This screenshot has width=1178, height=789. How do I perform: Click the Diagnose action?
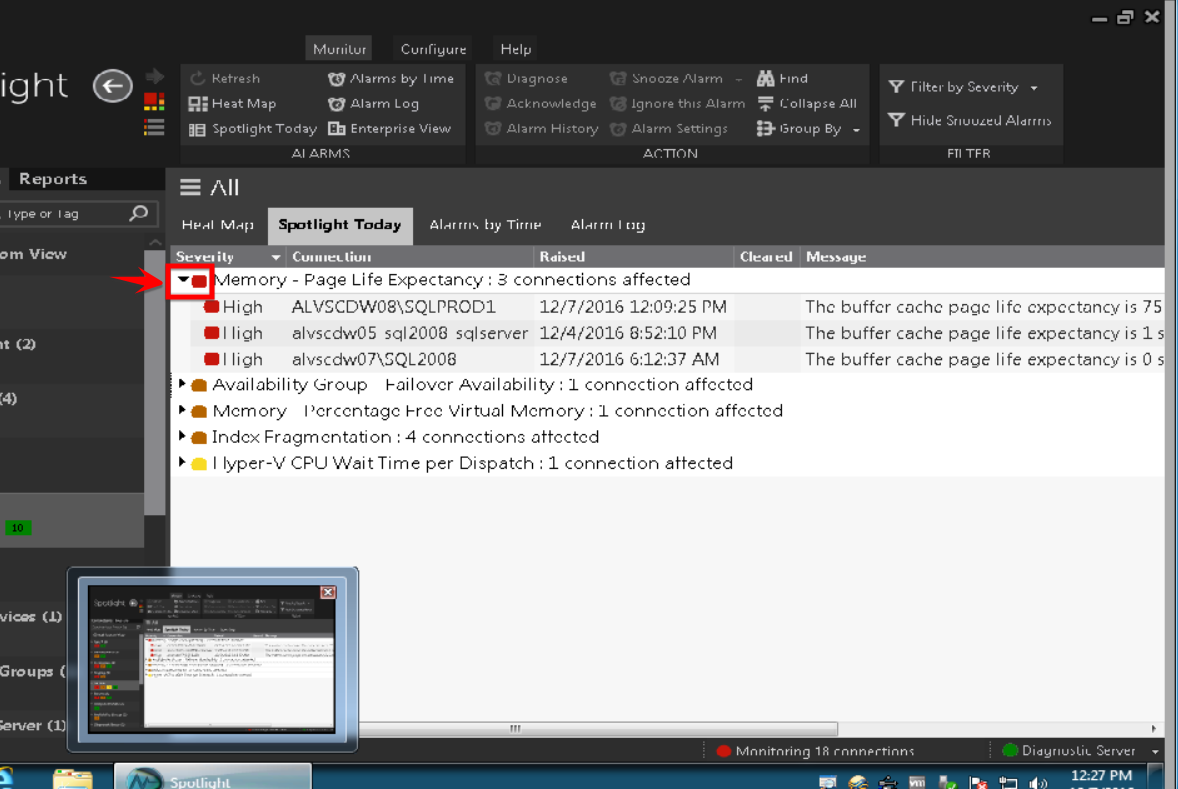pos(527,78)
